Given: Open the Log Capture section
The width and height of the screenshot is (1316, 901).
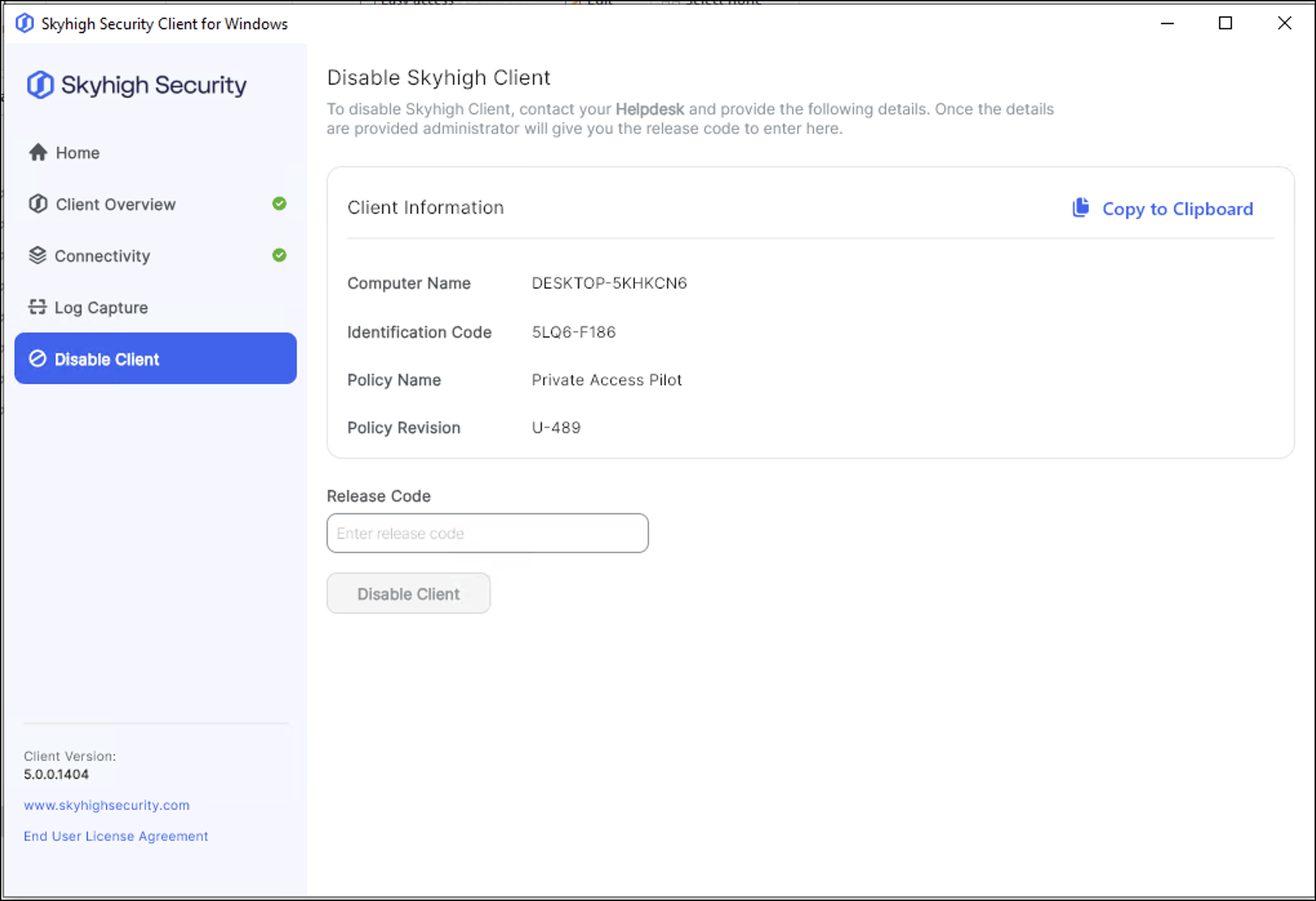Looking at the screenshot, I should coord(101,308).
